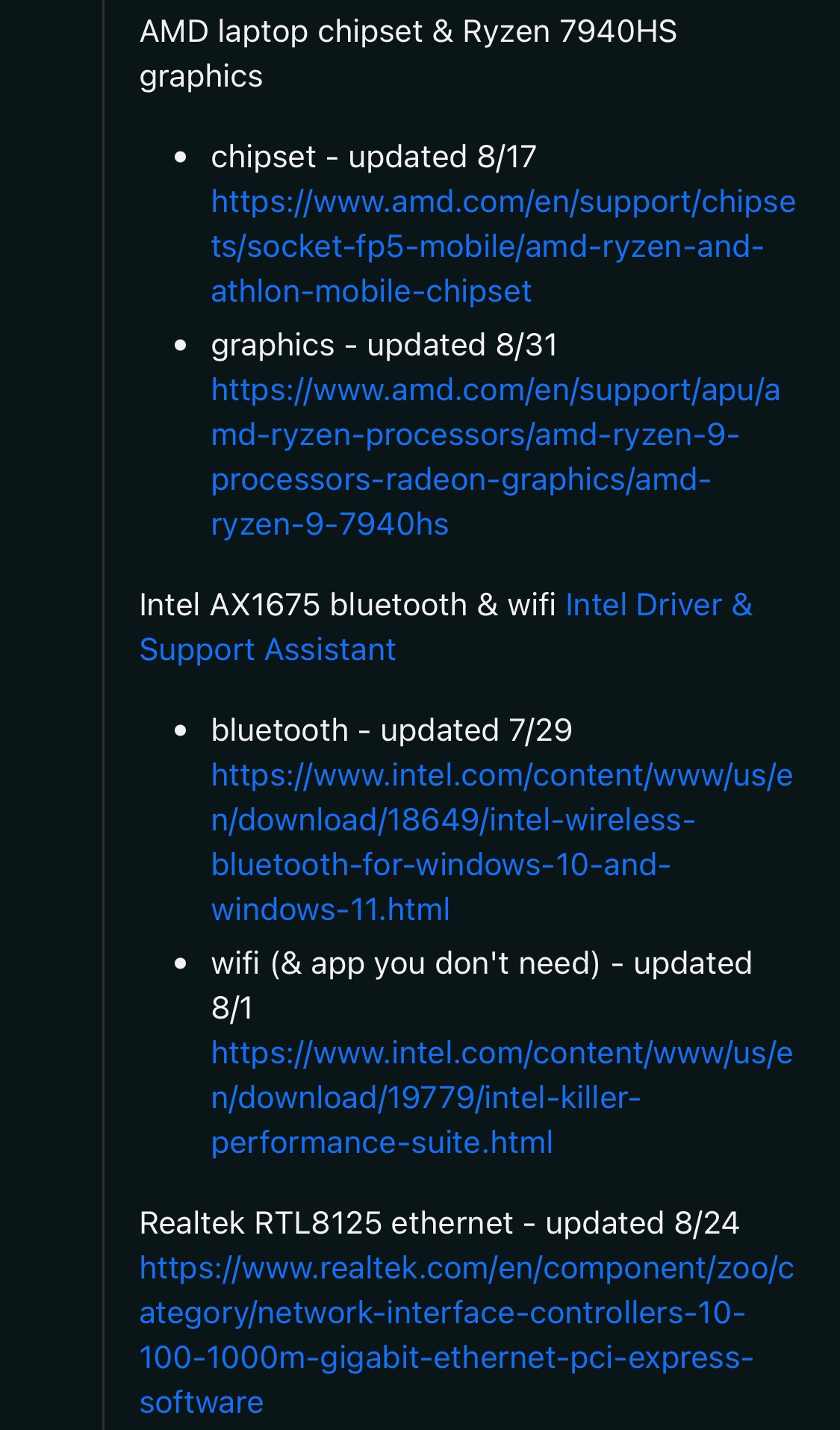Click the text 'Realtek RTL8125 ethernet - updated 8/24'
840x1430 pixels.
(440, 1223)
